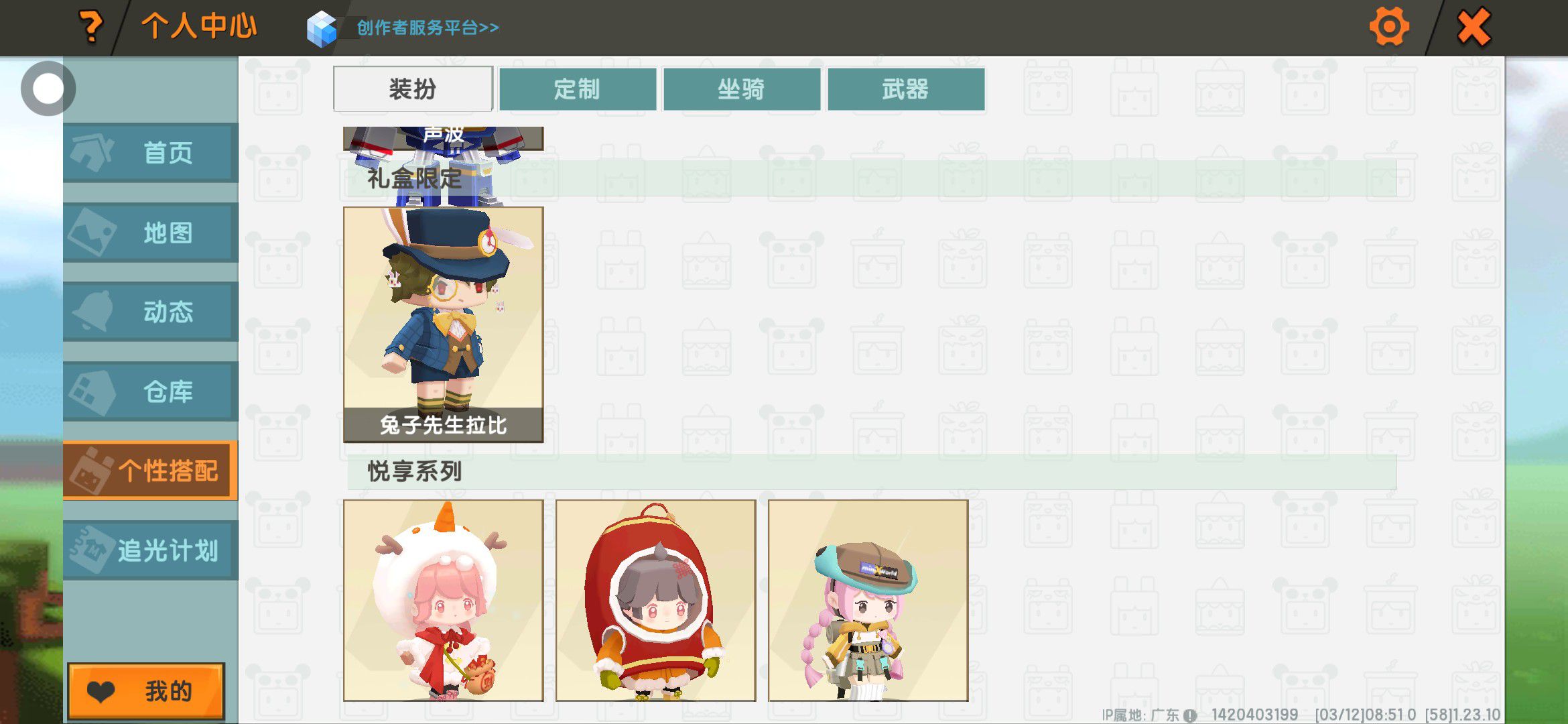Select the 装扮 outfits tab
The width and height of the screenshot is (1568, 724).
pyautogui.click(x=413, y=88)
